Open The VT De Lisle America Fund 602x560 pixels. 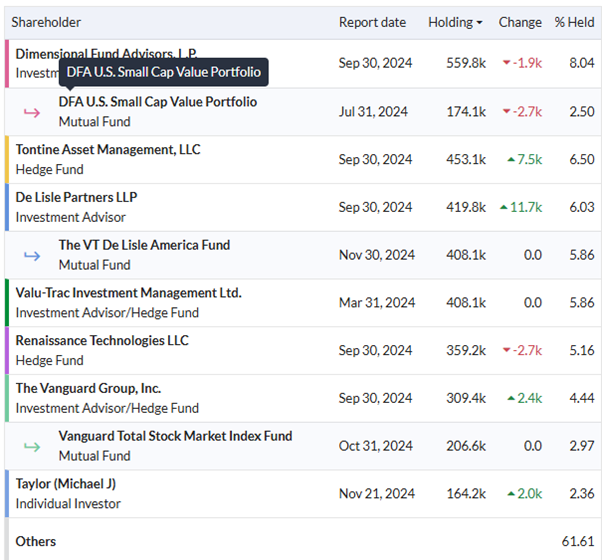pos(144,245)
